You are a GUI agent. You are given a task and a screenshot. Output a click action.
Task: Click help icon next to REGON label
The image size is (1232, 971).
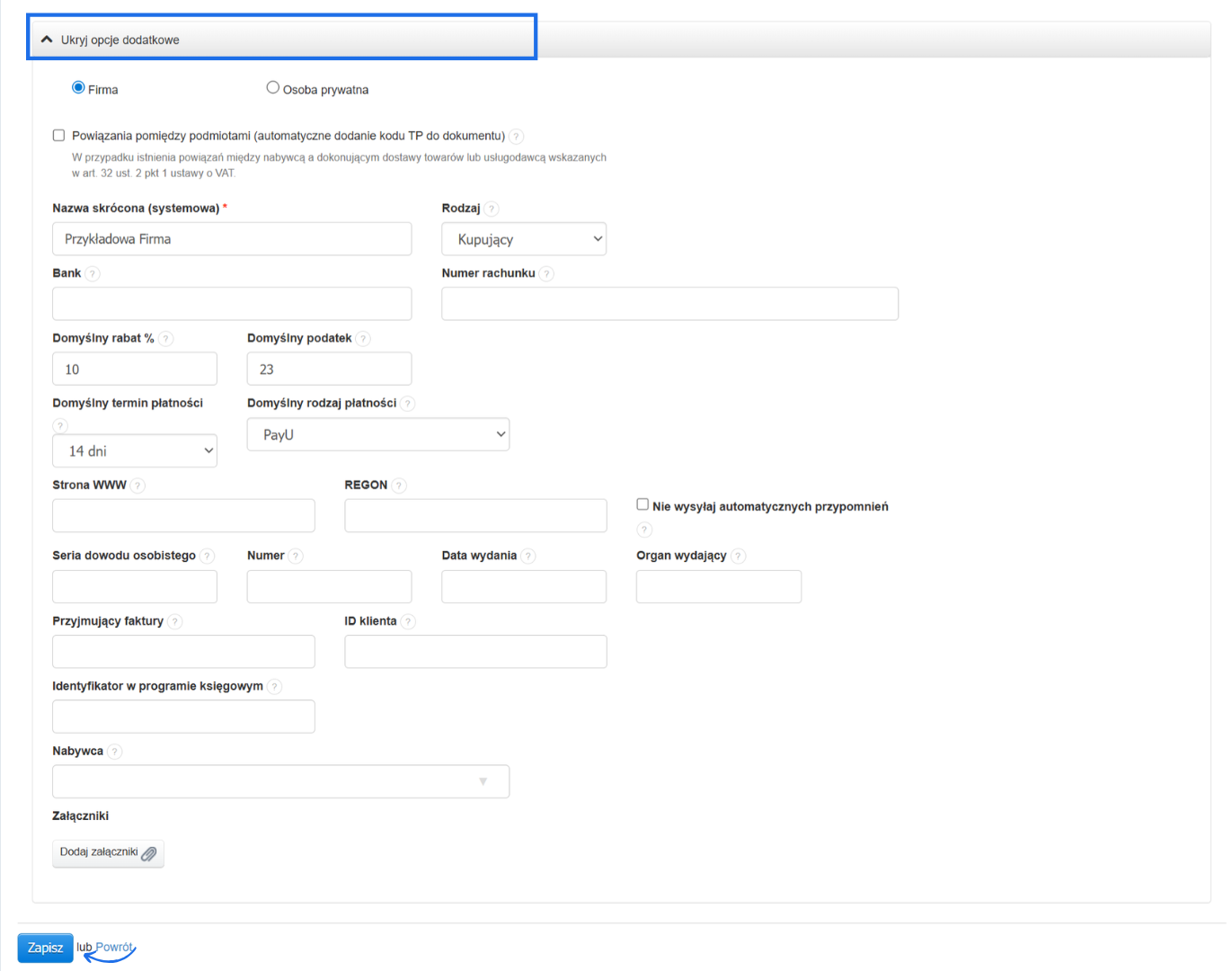point(399,485)
